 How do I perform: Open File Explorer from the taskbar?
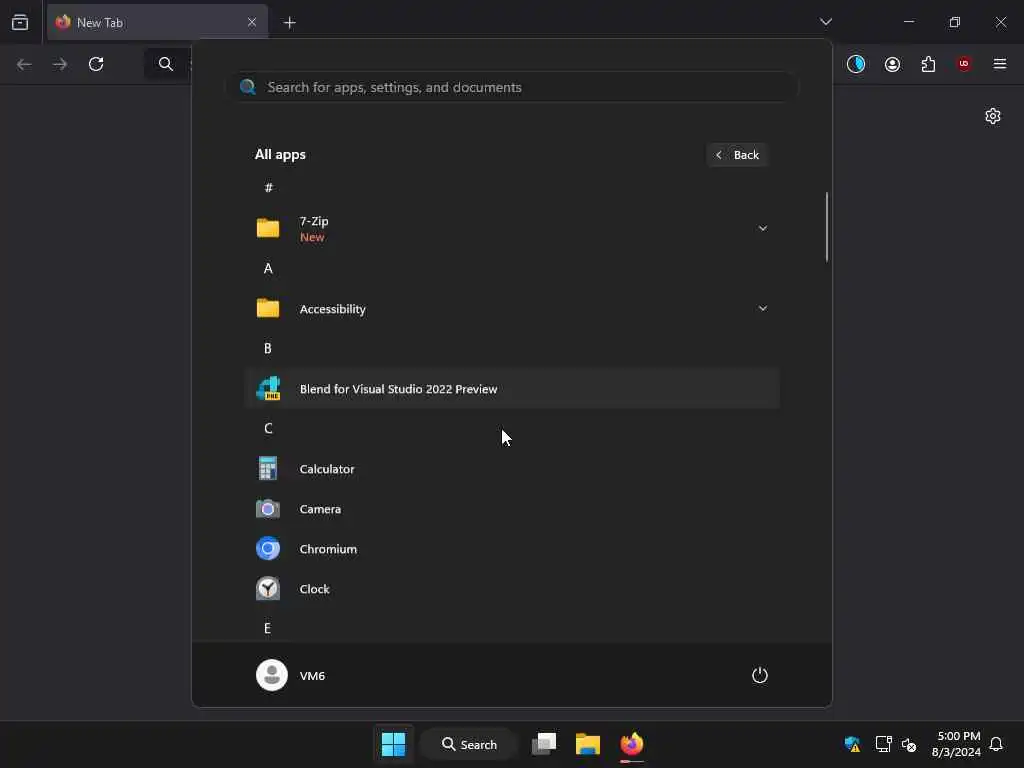[x=588, y=744]
